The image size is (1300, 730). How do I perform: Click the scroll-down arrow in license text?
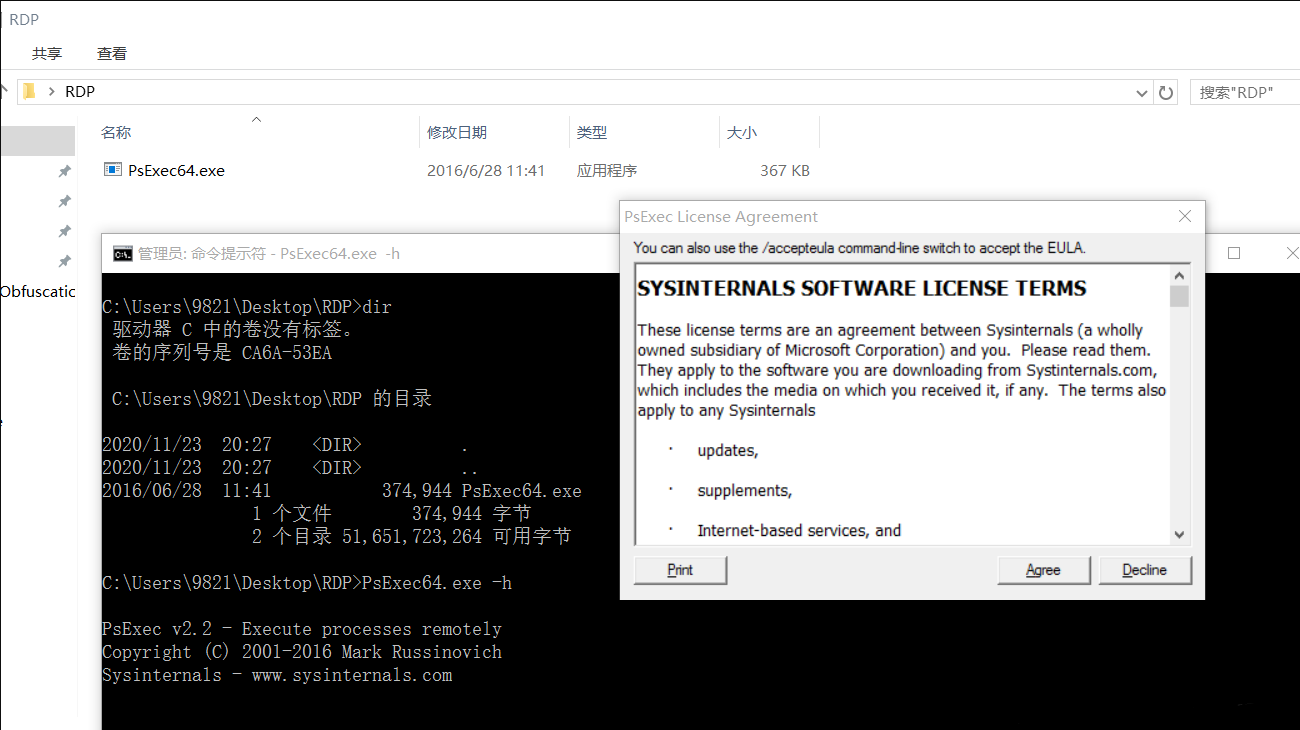pyautogui.click(x=1179, y=535)
